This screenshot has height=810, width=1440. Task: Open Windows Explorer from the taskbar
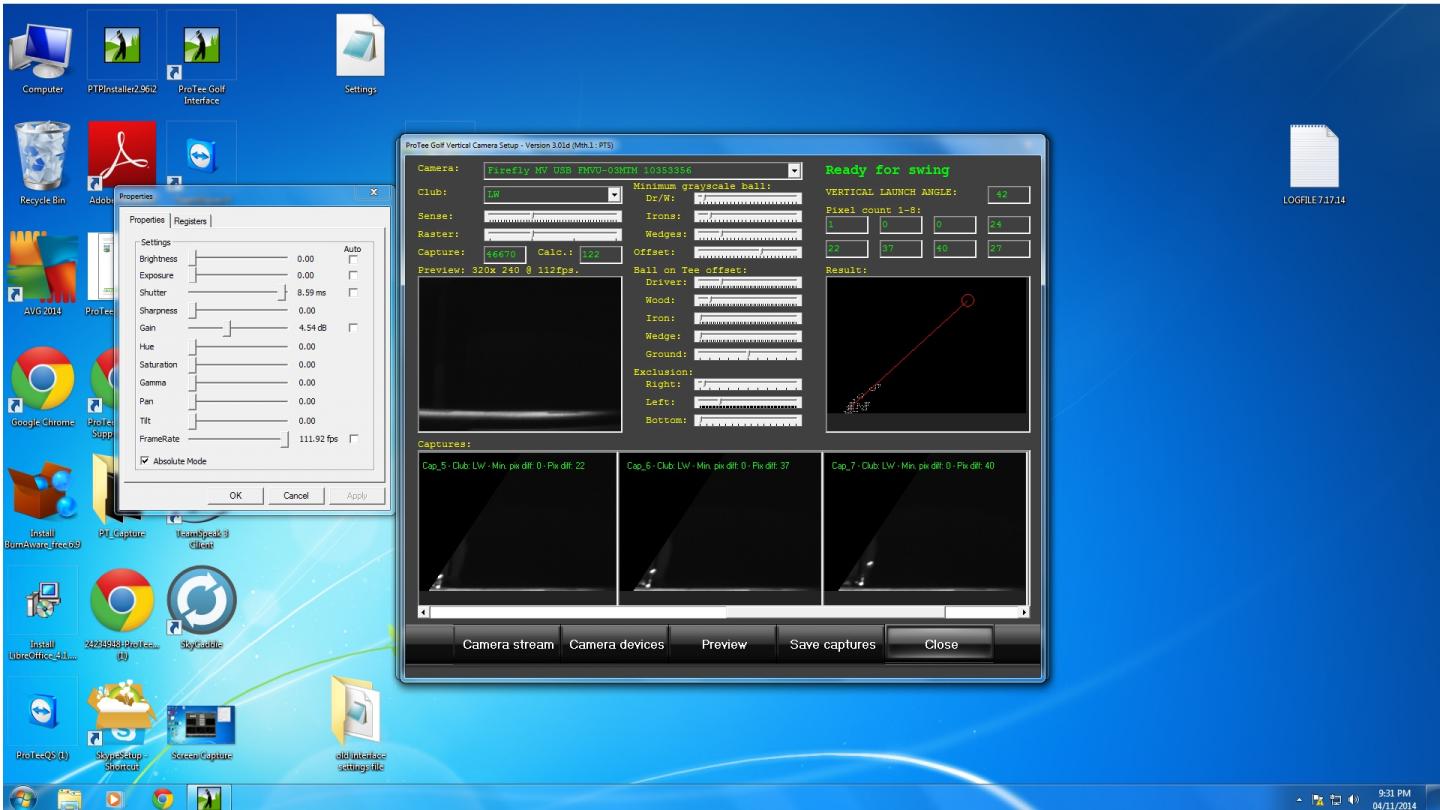pos(70,797)
